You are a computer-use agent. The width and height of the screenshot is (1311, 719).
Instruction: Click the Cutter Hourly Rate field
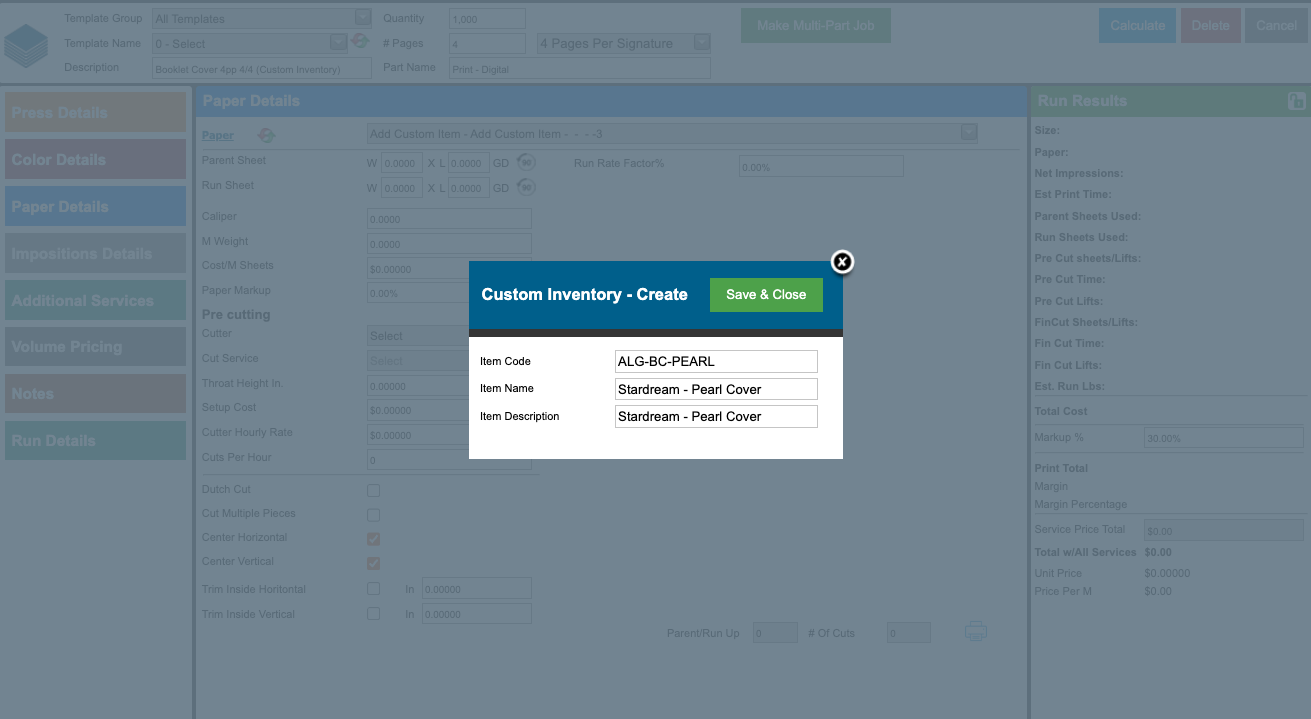click(418, 435)
